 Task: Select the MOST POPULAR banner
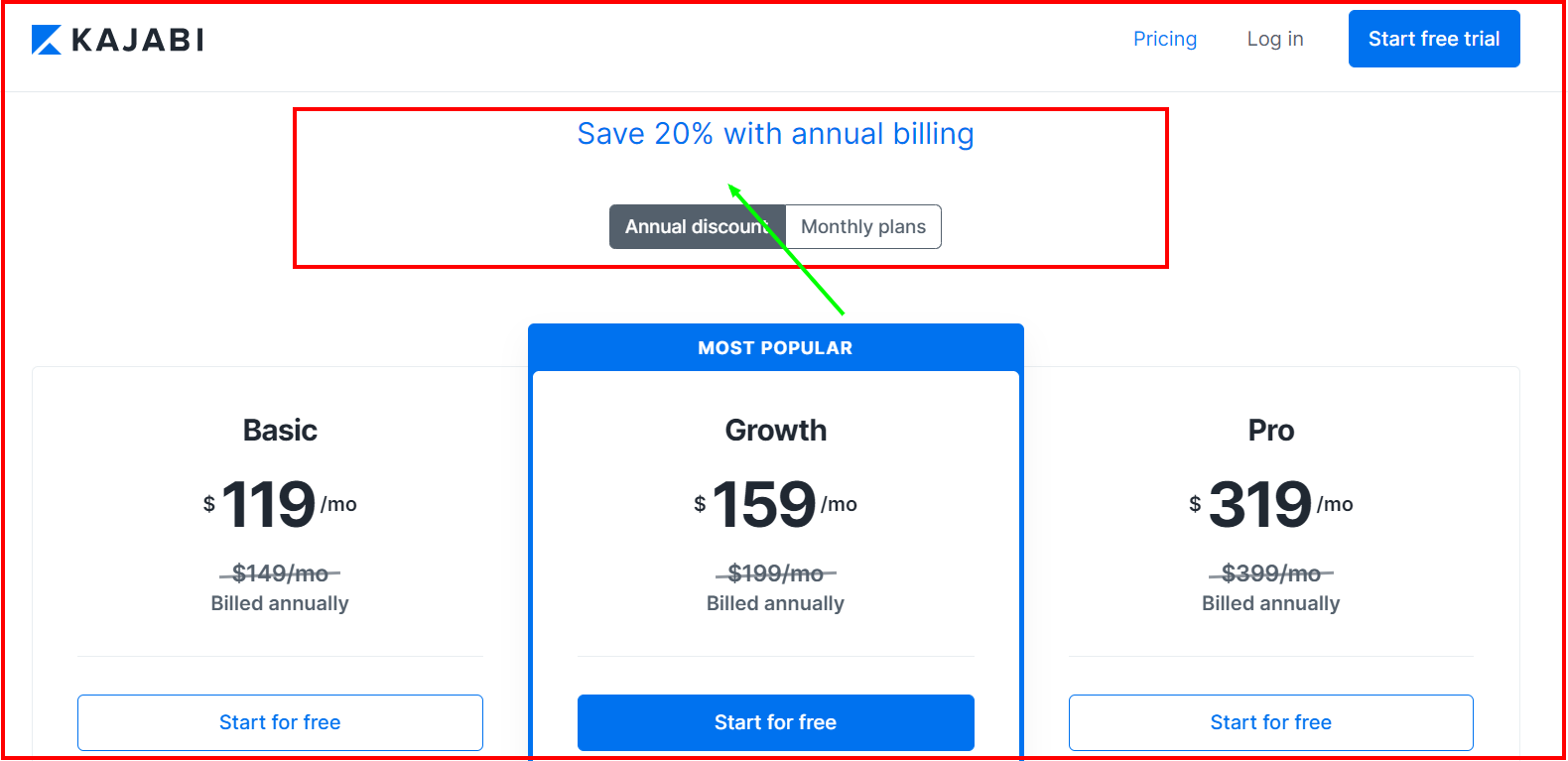[x=775, y=347]
